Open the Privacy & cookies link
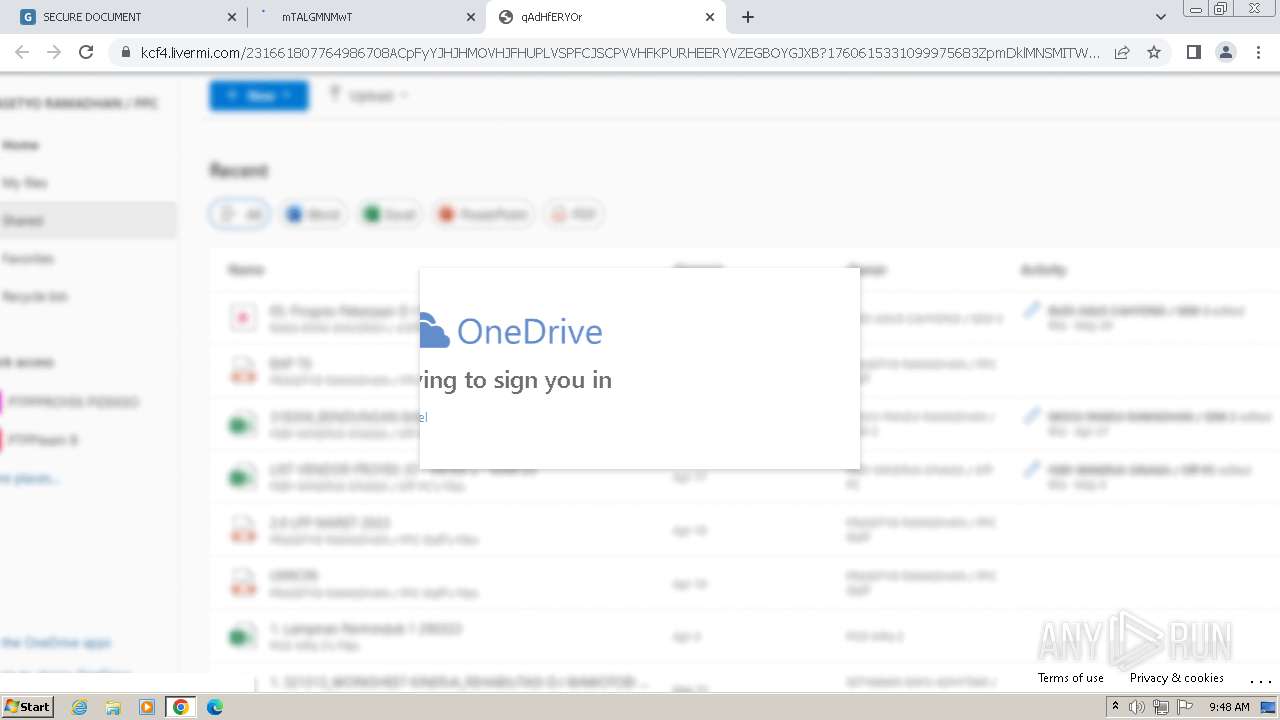This screenshot has width=1280, height=720. tap(1177, 678)
